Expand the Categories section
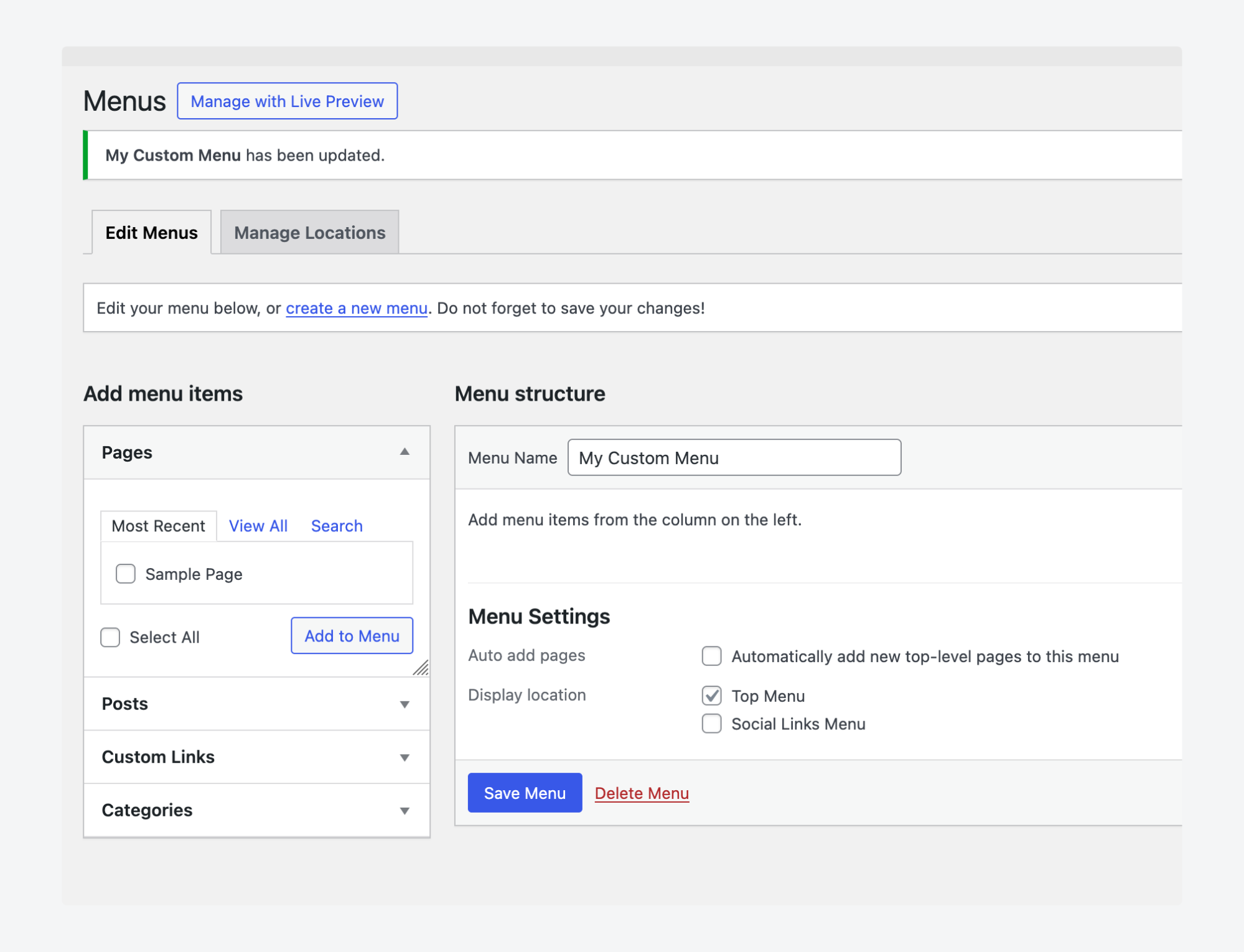Image resolution: width=1244 pixels, height=952 pixels. tap(405, 810)
